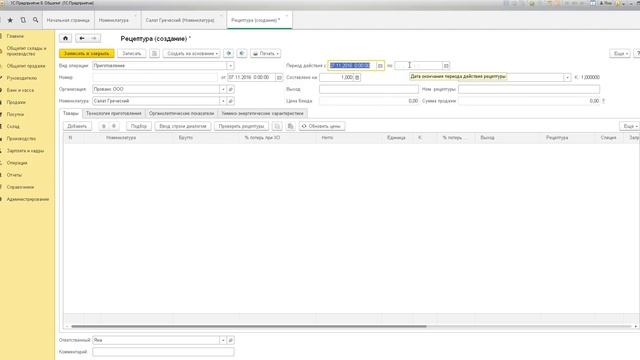Viewport: 640px width, 360px height.
Task: Click first icon after Проверить рецептуры
Action: tap(277, 127)
